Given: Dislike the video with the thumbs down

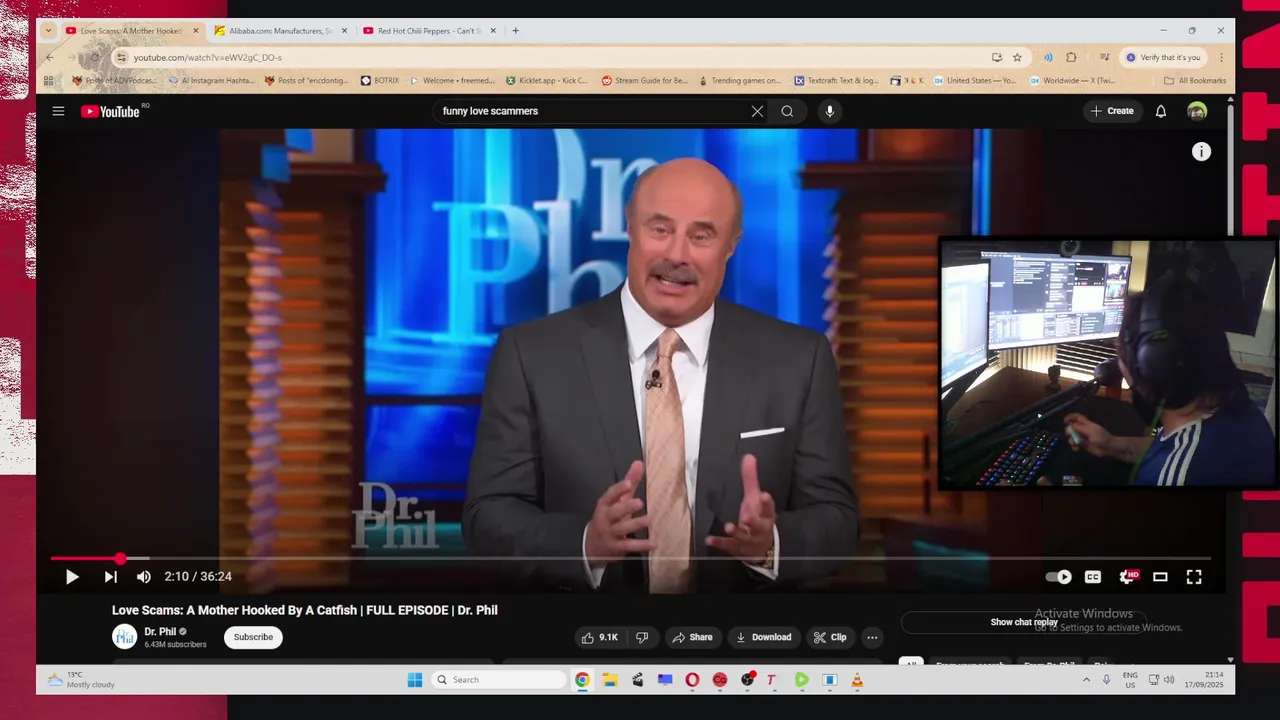Looking at the screenshot, I should [642, 637].
